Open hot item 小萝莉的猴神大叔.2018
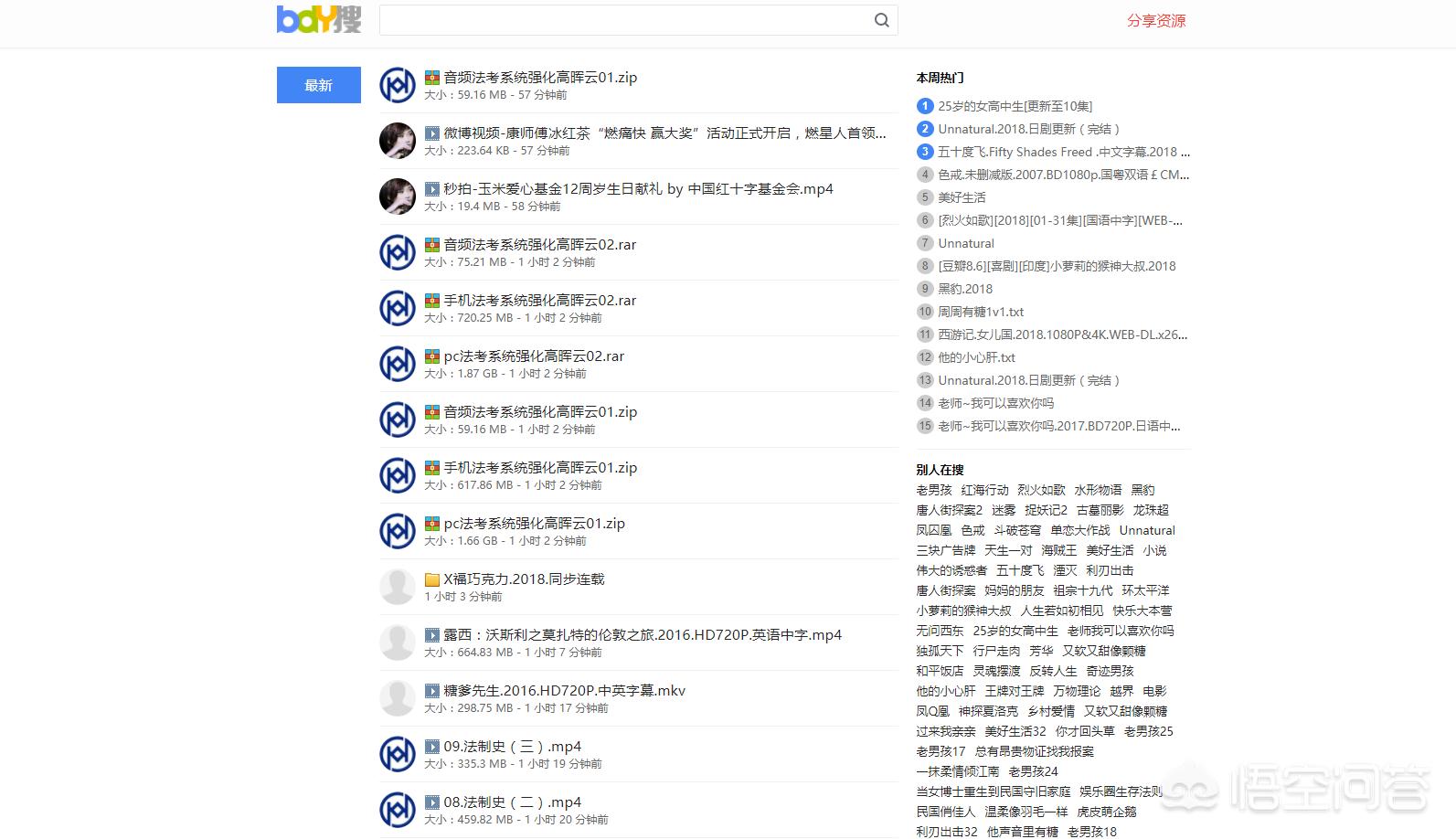Viewport: 1456px width, 839px height. pyautogui.click(x=1057, y=266)
